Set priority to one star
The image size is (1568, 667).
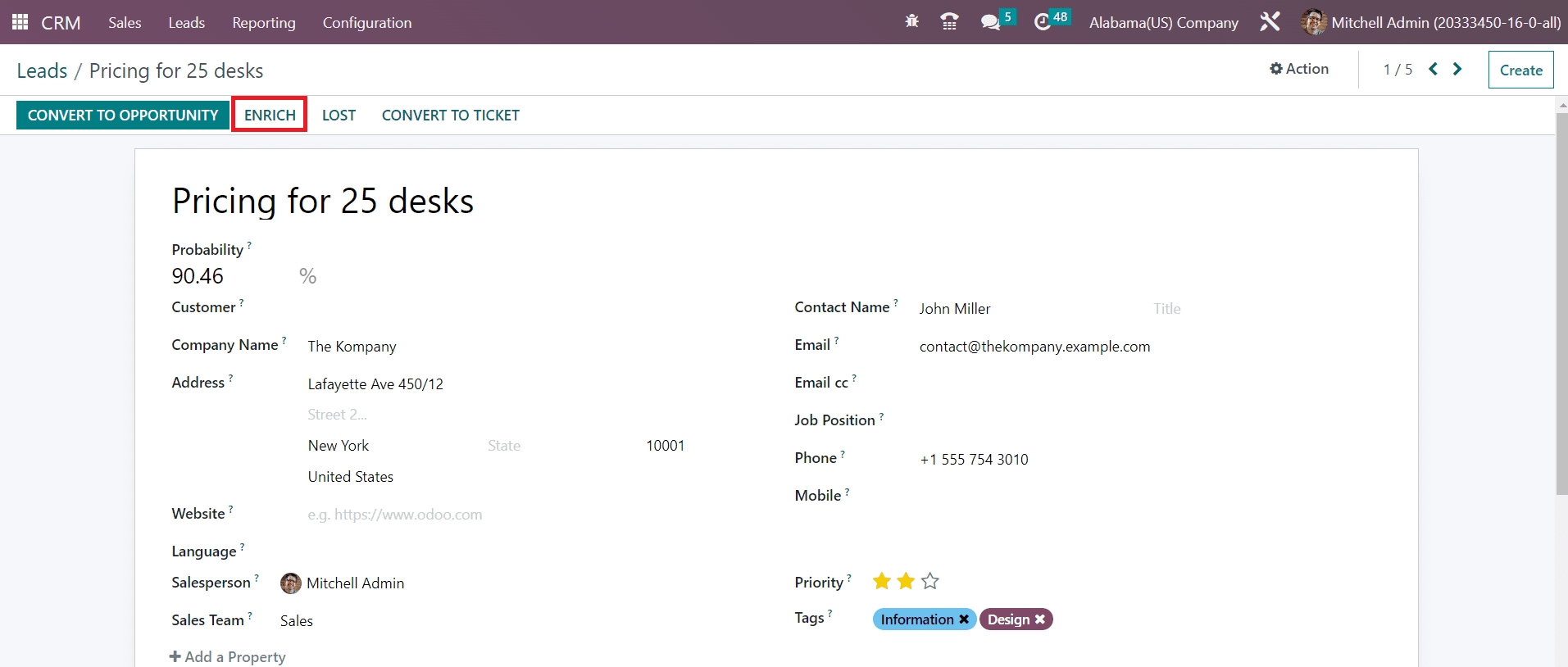(x=882, y=582)
